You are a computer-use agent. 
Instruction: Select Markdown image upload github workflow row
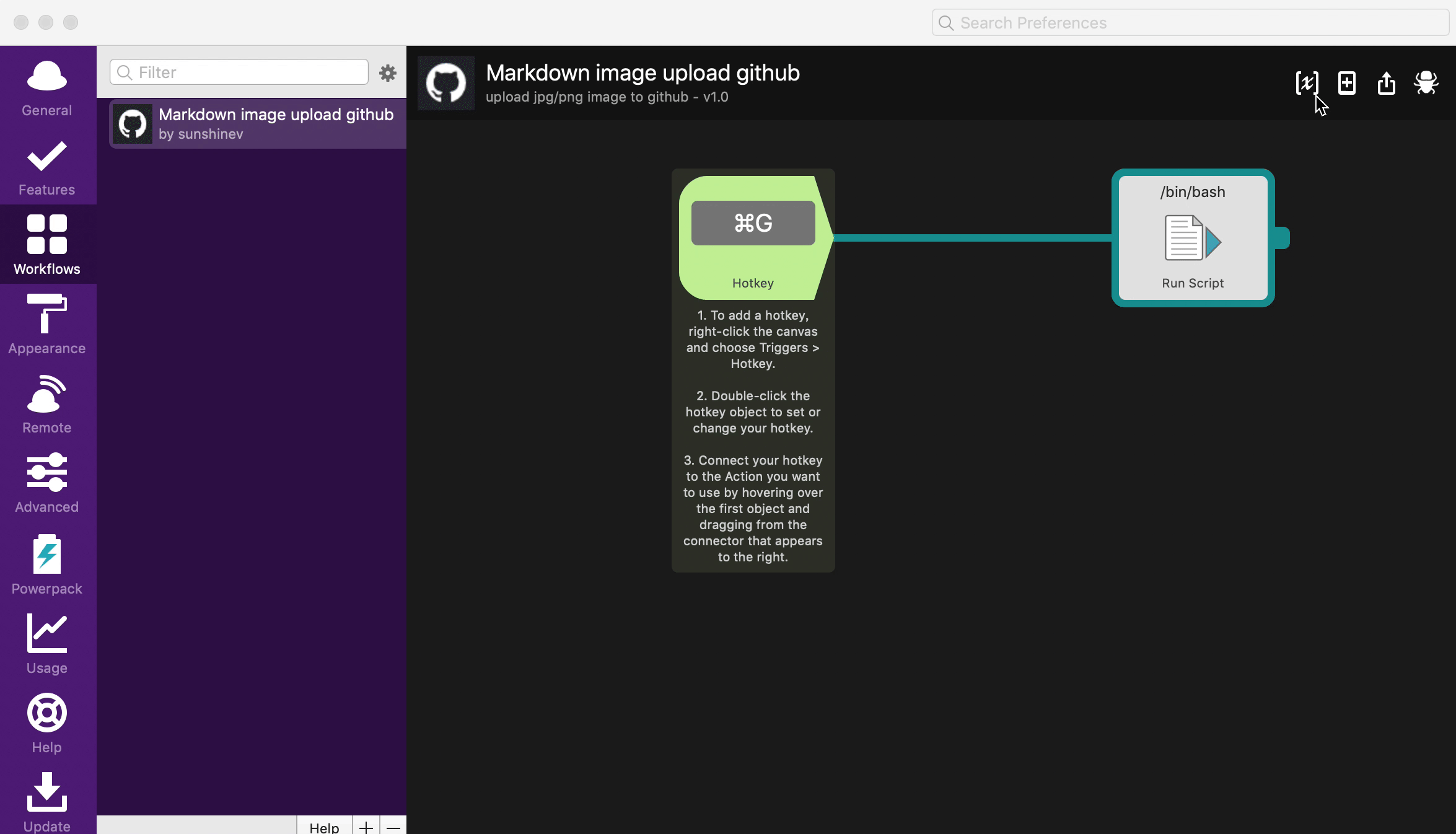click(258, 123)
